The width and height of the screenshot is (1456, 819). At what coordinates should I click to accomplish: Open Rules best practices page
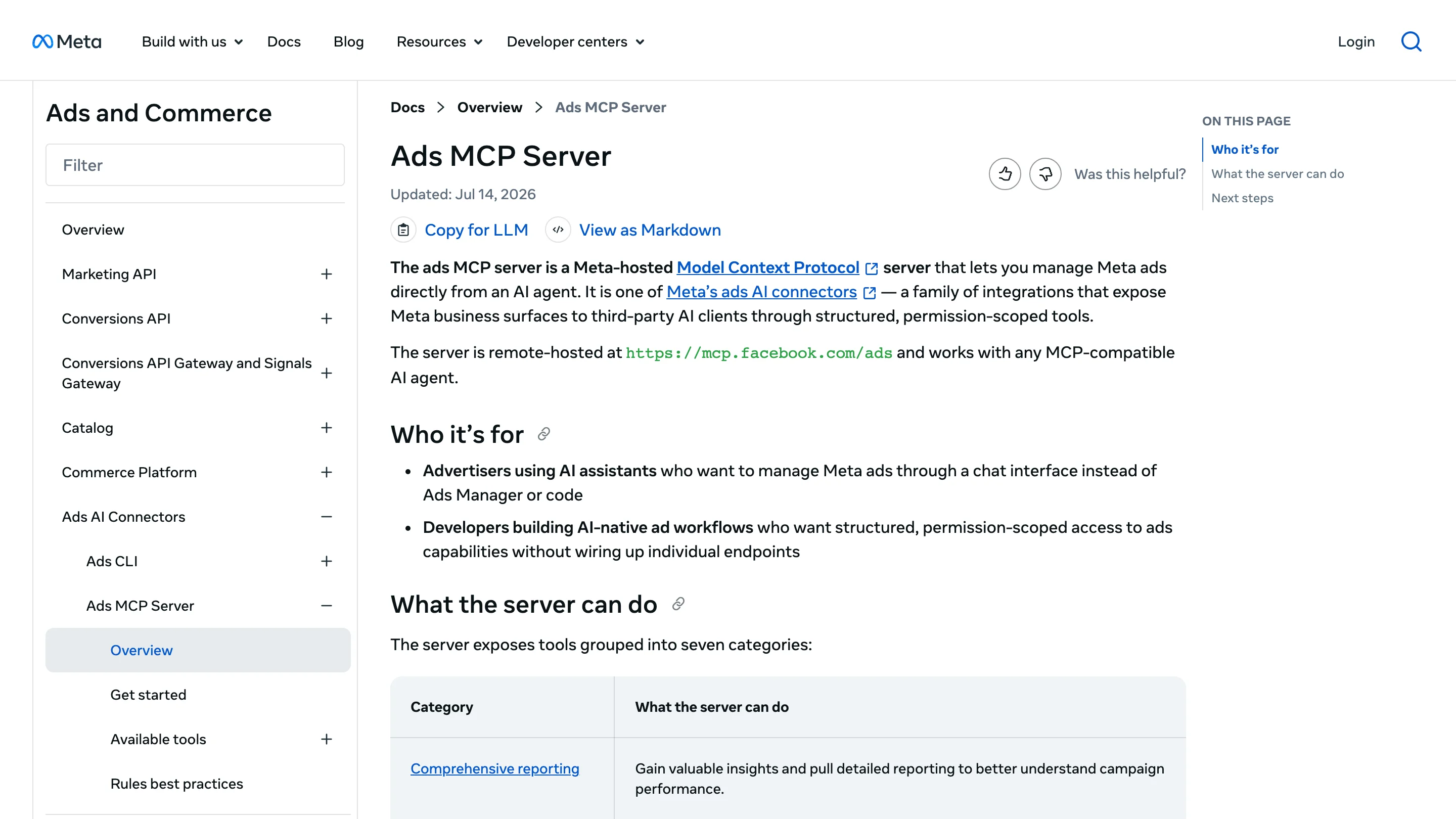[x=176, y=784]
